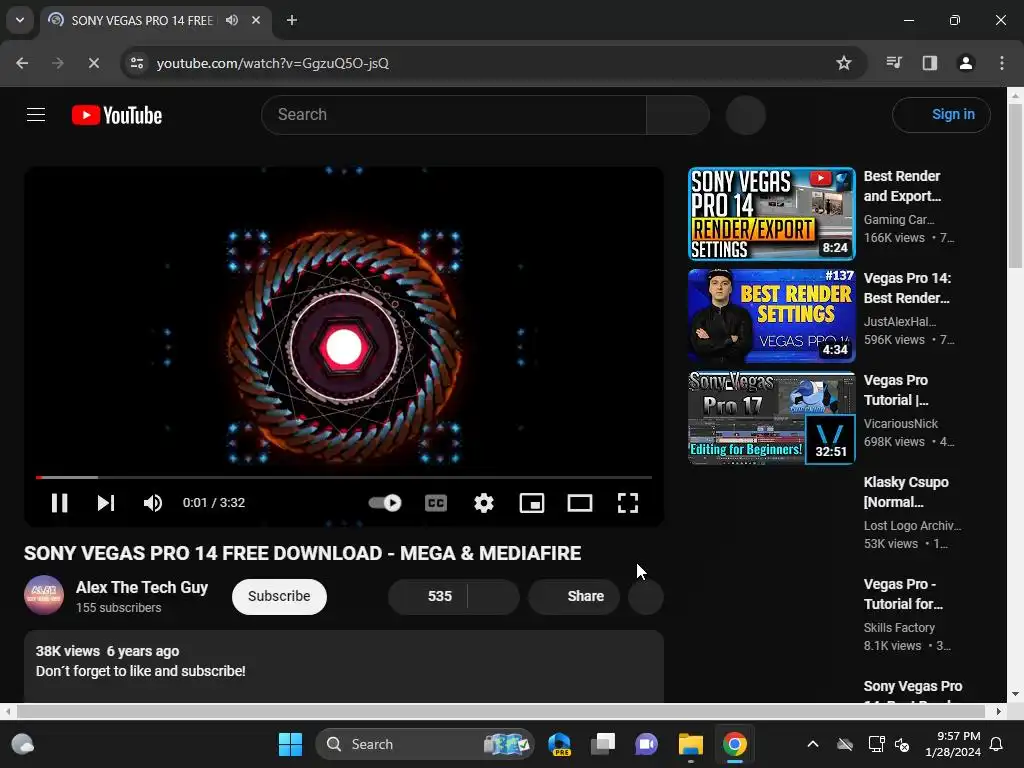View site information icon in address bar
Image resolution: width=1024 pixels, height=768 pixels.
click(x=136, y=63)
